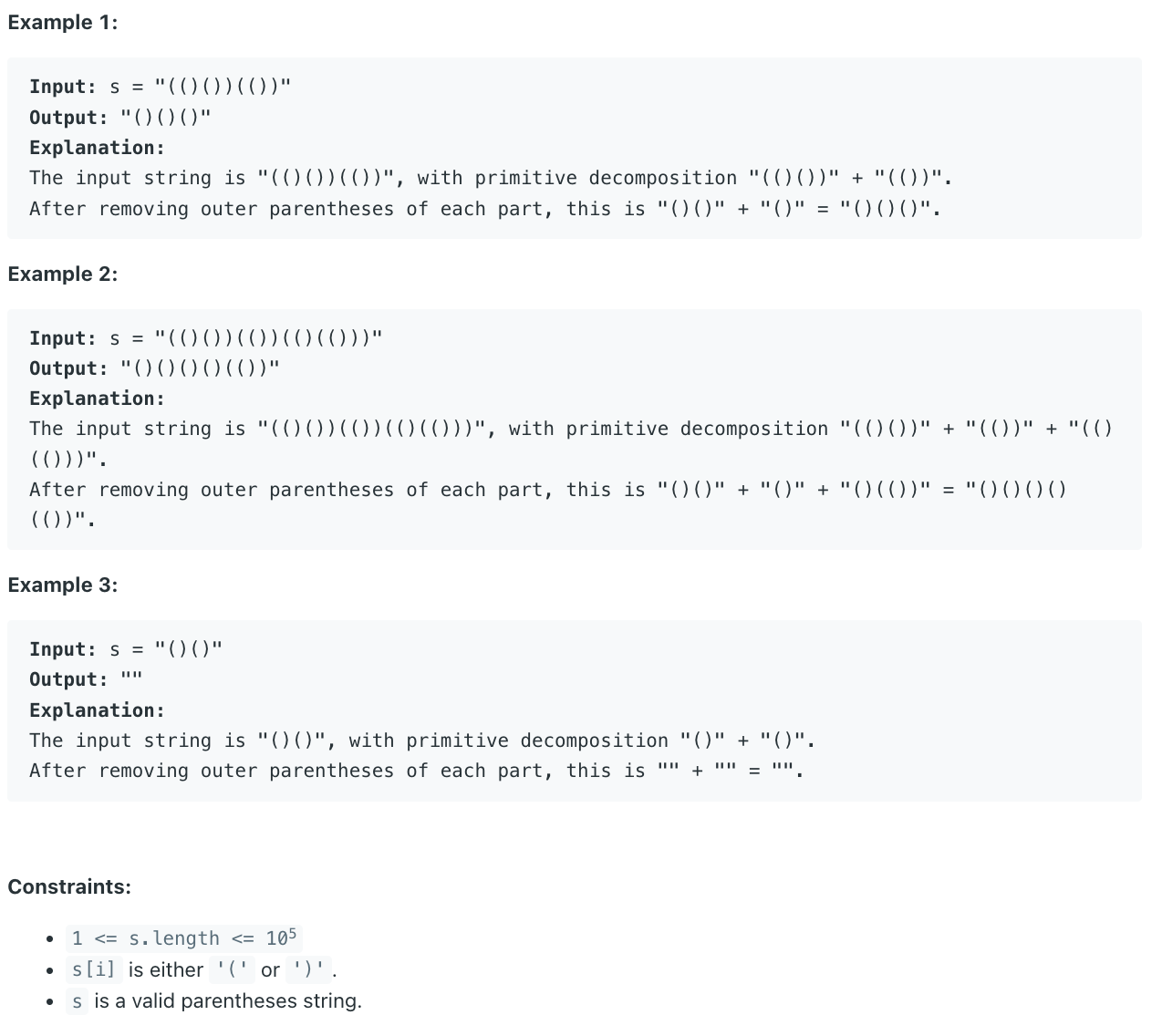Click the ')' character code snippet

pyautogui.click(x=308, y=969)
